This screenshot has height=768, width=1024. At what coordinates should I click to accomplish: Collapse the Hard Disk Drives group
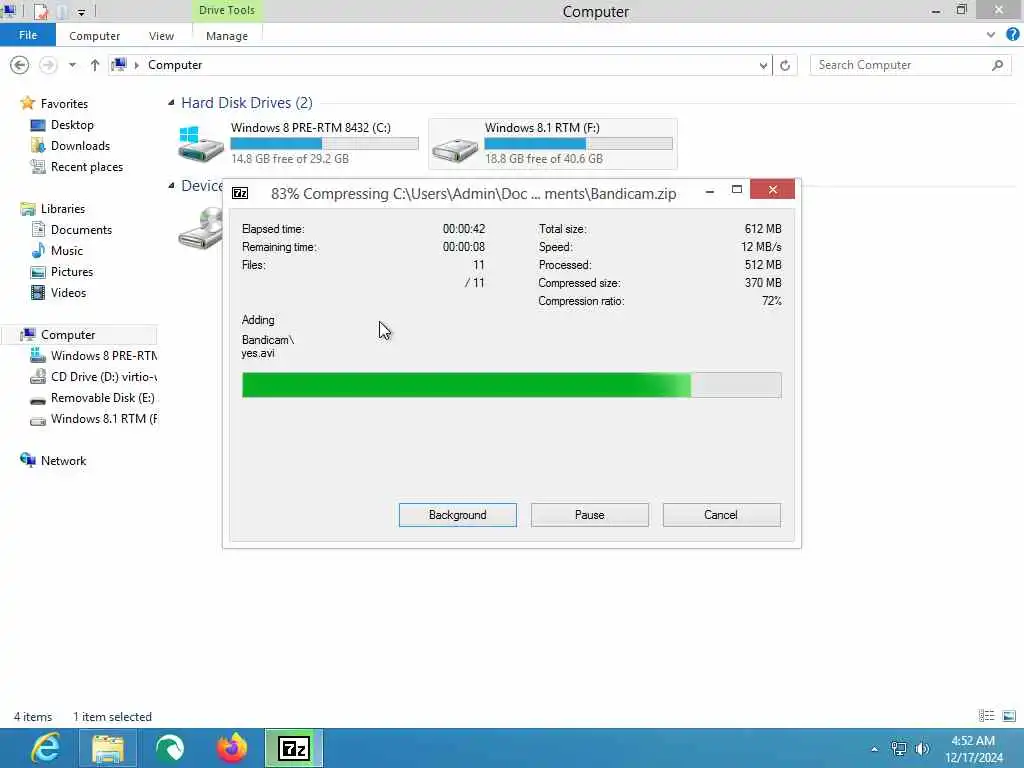pos(171,103)
